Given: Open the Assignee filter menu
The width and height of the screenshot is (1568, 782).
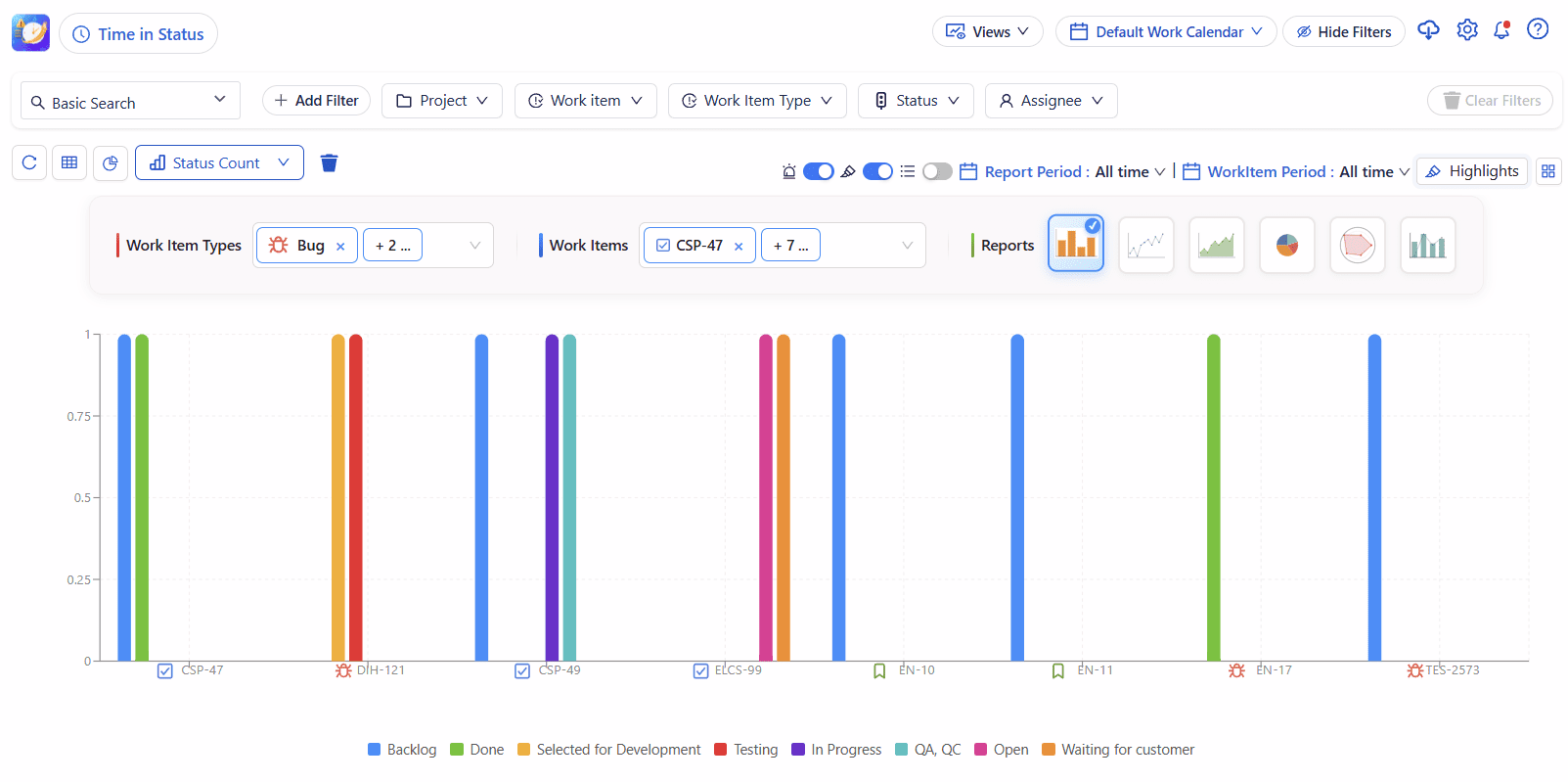Looking at the screenshot, I should click(x=1051, y=101).
